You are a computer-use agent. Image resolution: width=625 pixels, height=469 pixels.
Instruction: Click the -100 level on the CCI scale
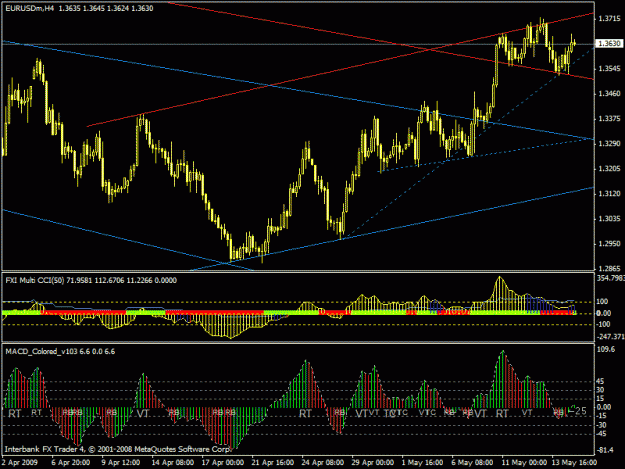click(x=603, y=324)
